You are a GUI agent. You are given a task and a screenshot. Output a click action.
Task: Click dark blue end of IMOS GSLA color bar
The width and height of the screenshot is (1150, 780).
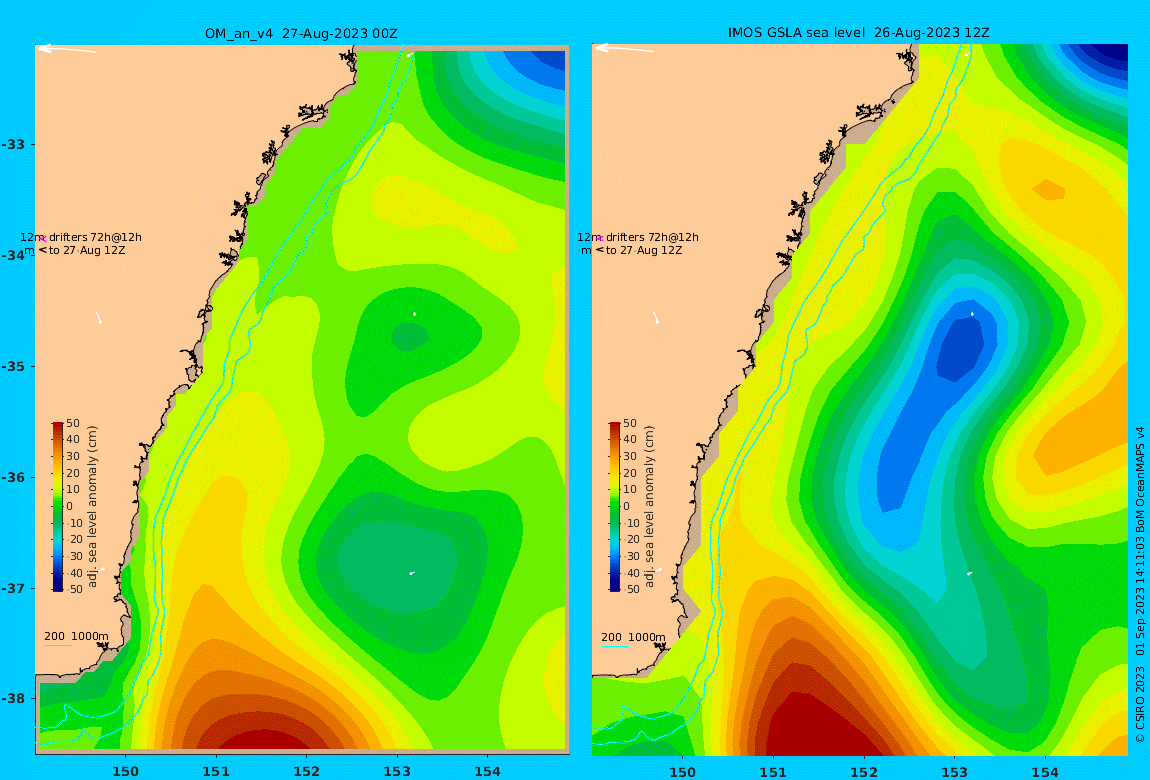pyautogui.click(x=615, y=586)
